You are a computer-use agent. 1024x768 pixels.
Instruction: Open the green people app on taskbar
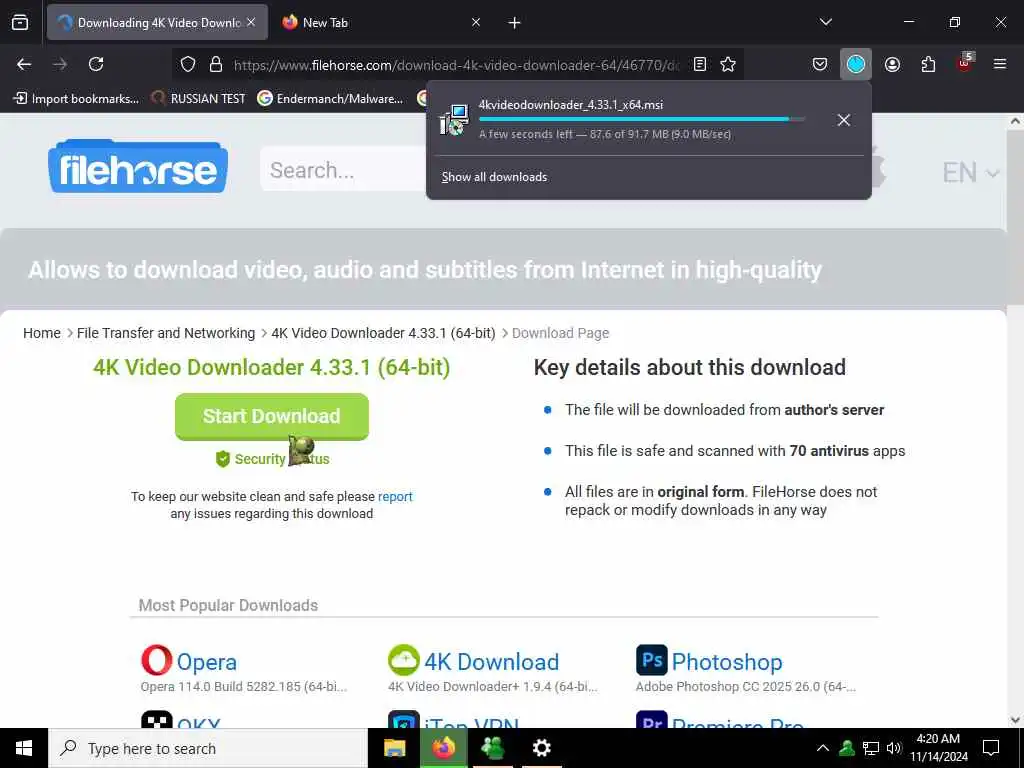[492, 748]
